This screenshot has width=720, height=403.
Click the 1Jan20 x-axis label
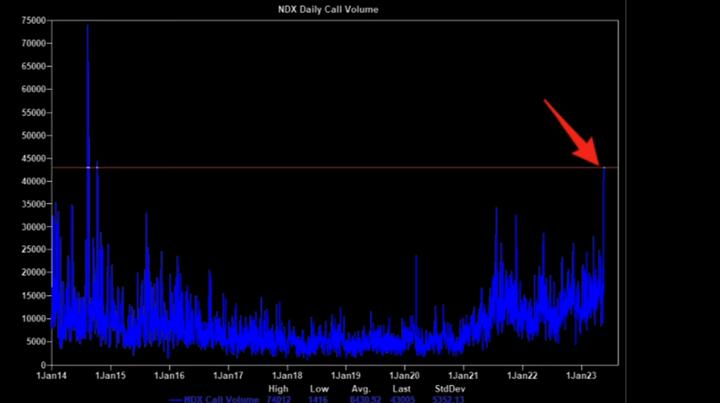click(405, 376)
